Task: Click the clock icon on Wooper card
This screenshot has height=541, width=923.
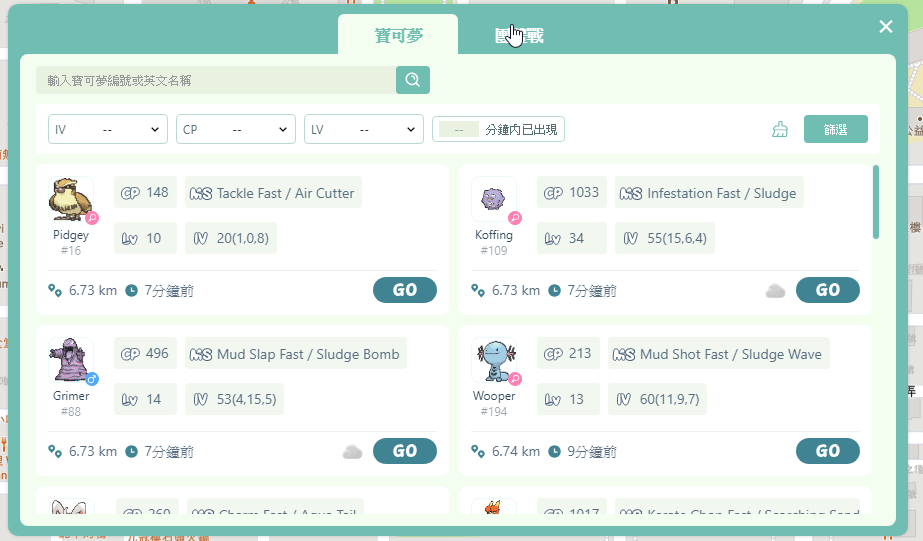Action: (555, 452)
